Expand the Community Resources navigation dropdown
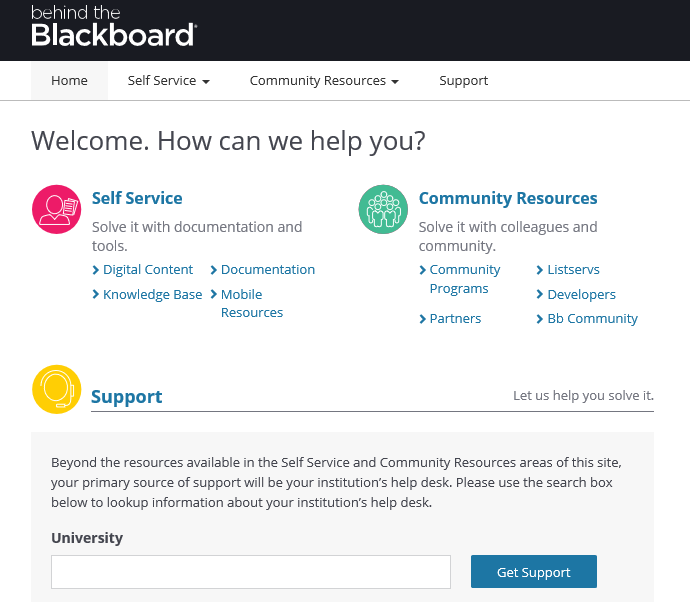 tap(324, 81)
